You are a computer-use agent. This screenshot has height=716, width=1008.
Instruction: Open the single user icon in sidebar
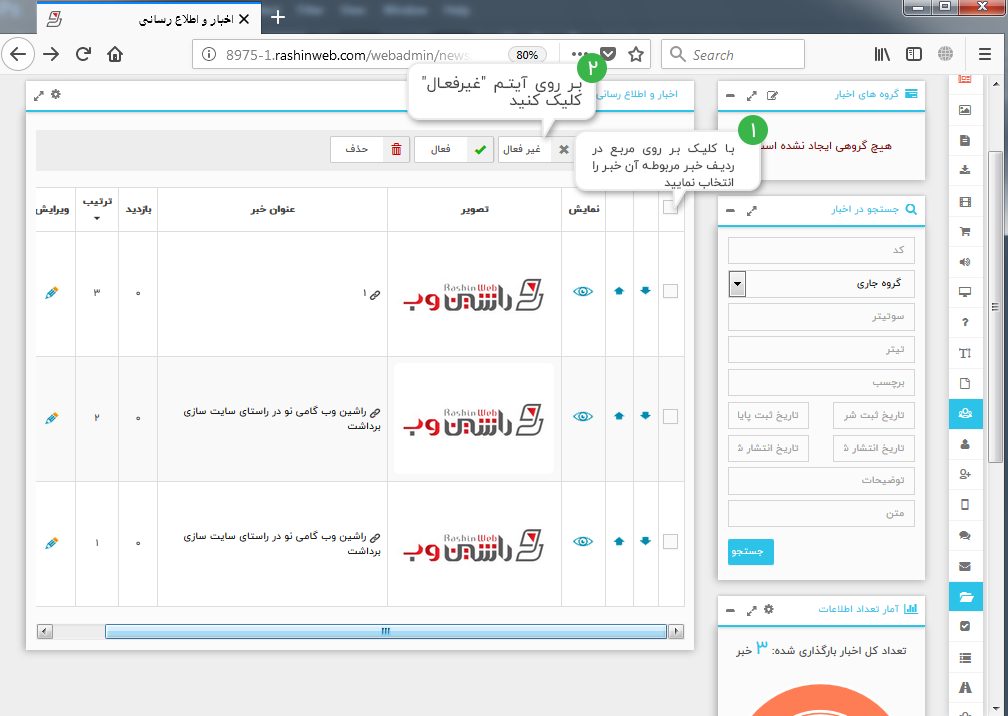[x=965, y=444]
